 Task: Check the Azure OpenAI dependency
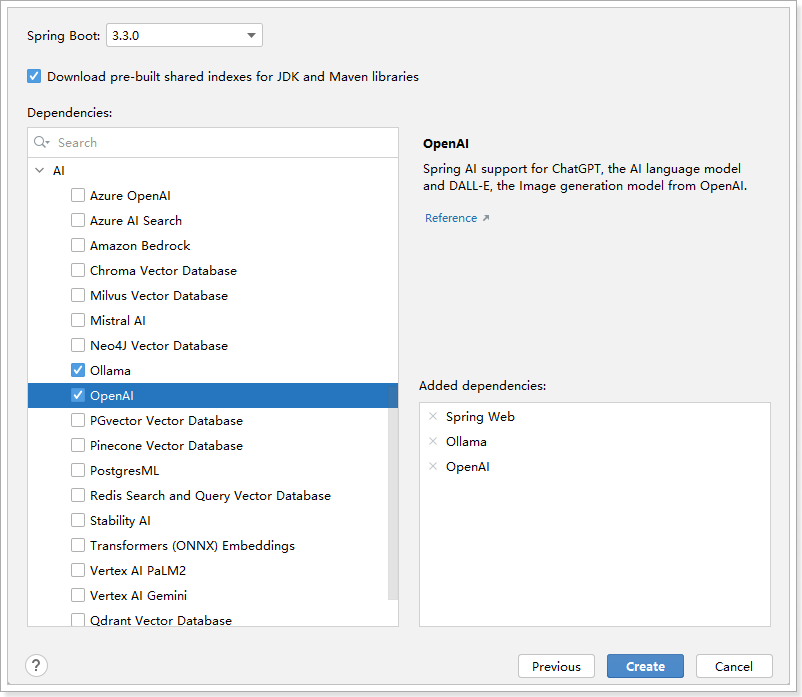pyautogui.click(x=78, y=195)
